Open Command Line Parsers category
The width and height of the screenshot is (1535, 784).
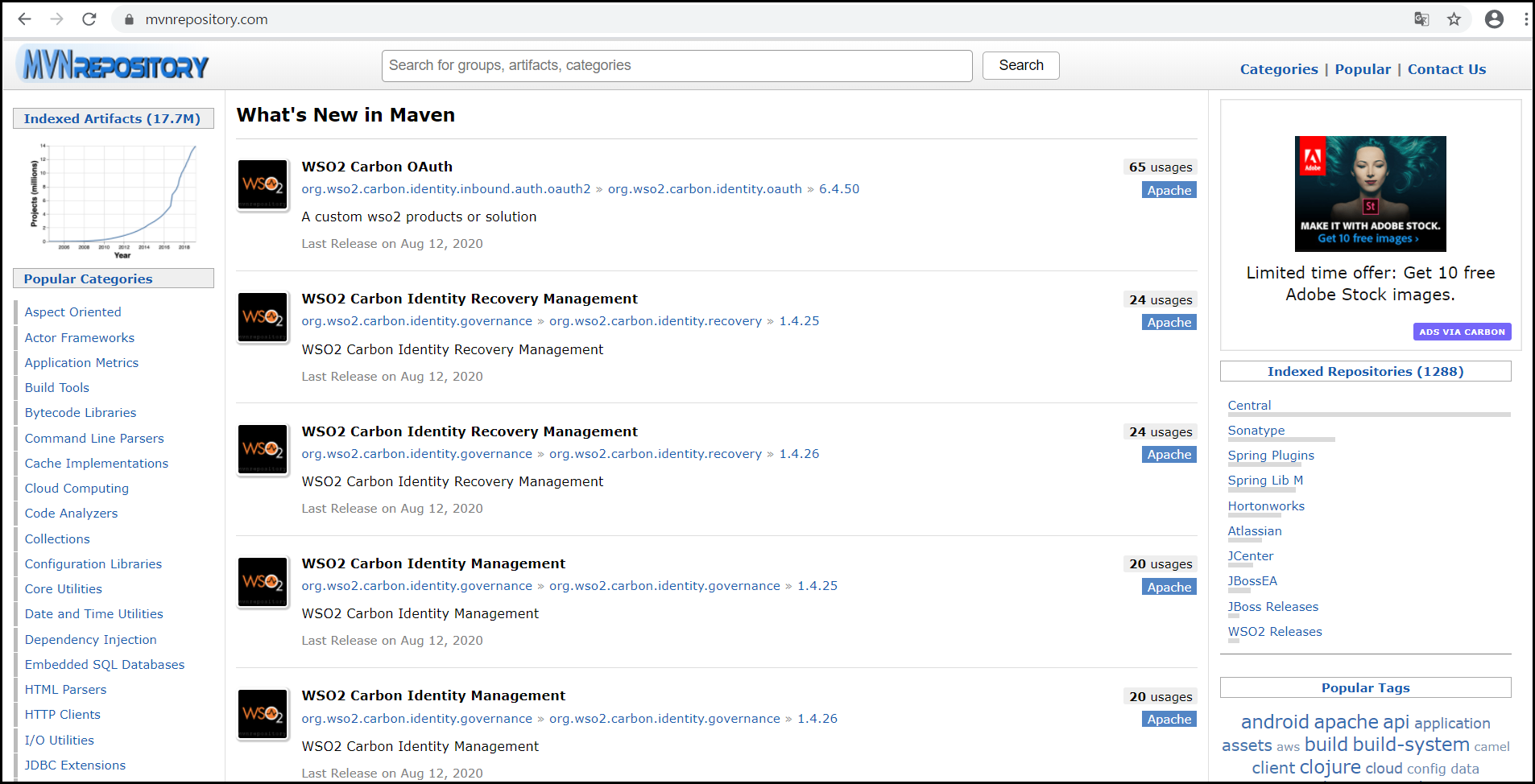(x=94, y=439)
